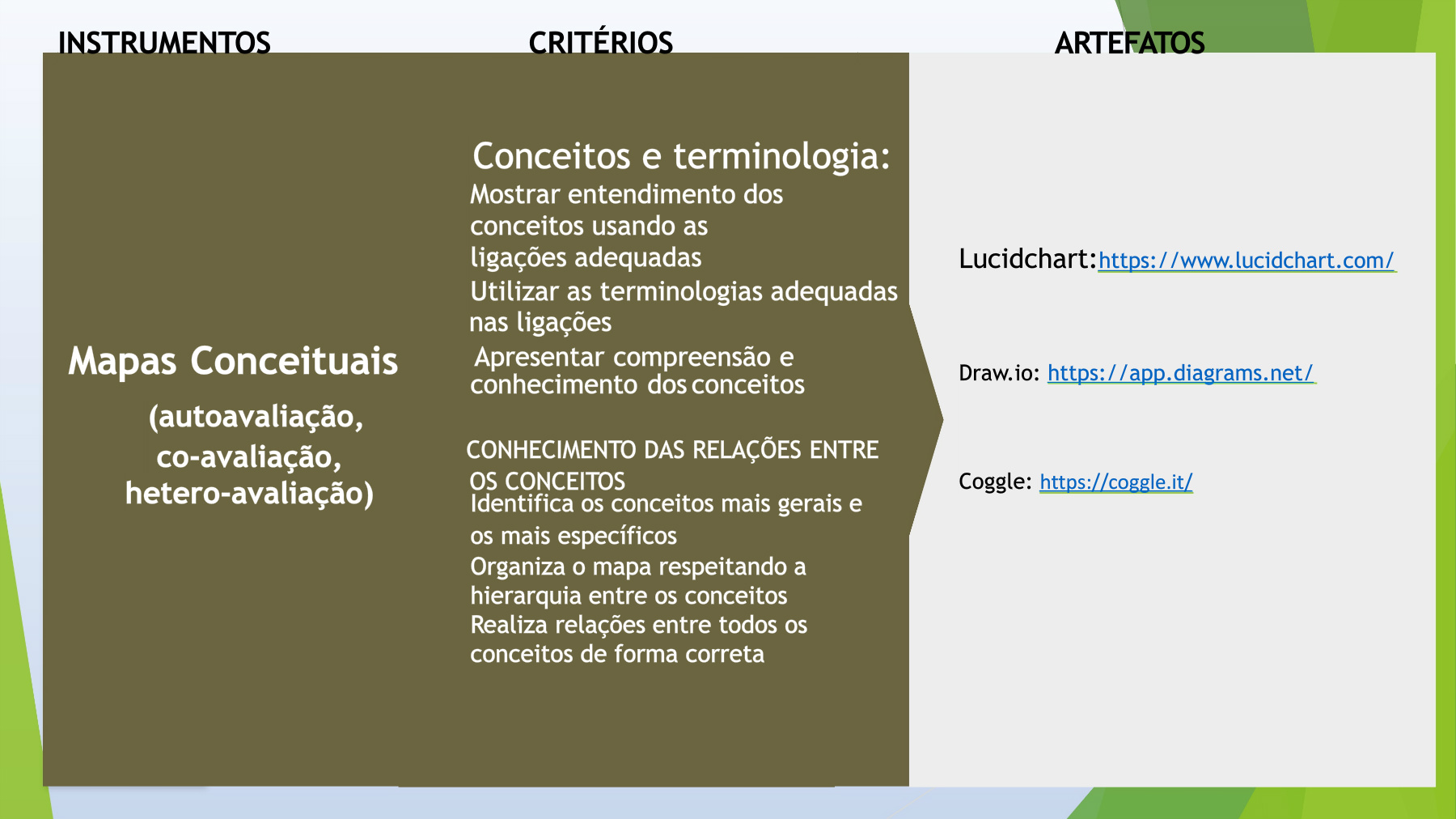Screen dimensions: 1456x819
Task: Open the app.diagrams.net link
Action: (x=1180, y=373)
